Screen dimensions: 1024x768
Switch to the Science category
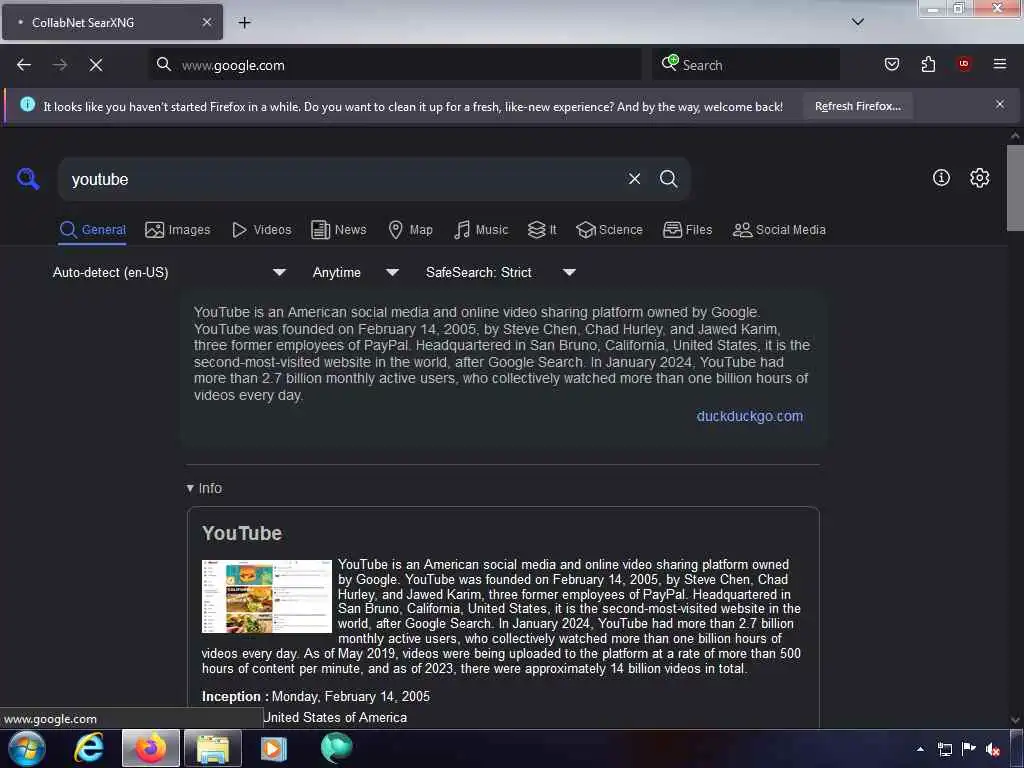(x=609, y=230)
